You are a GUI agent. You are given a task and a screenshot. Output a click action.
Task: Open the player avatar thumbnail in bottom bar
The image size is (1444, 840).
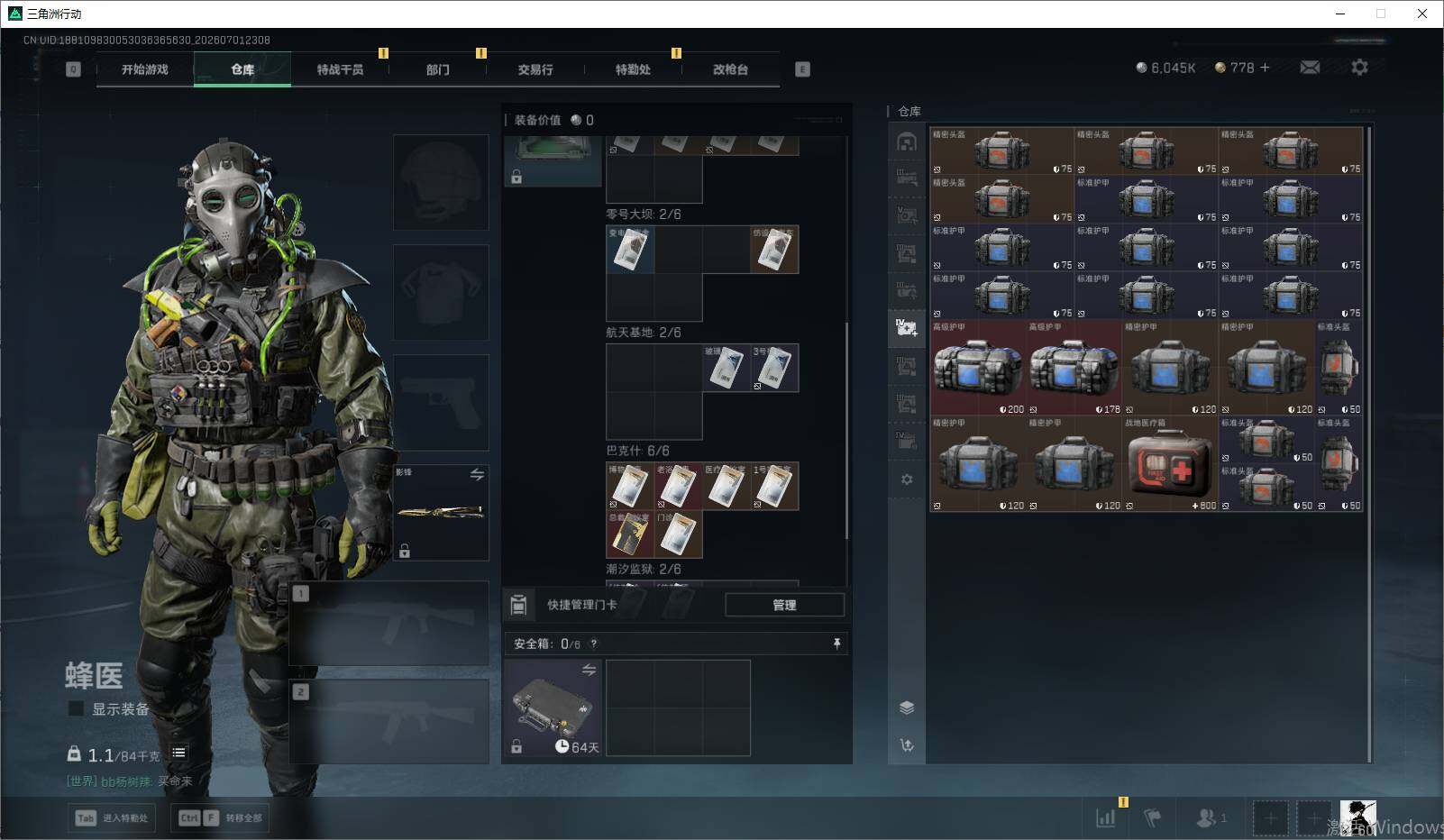(1357, 817)
